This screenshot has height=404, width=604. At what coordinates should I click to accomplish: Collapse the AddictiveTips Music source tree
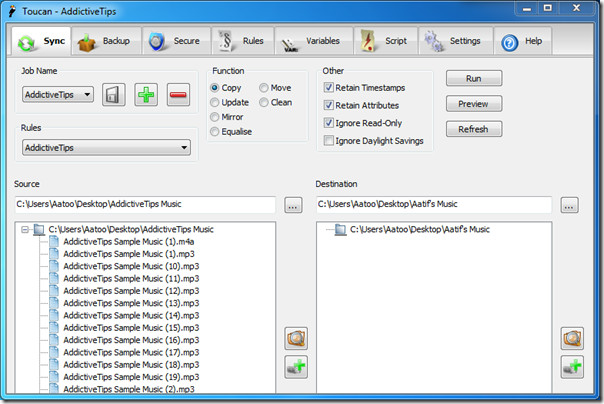(25, 230)
